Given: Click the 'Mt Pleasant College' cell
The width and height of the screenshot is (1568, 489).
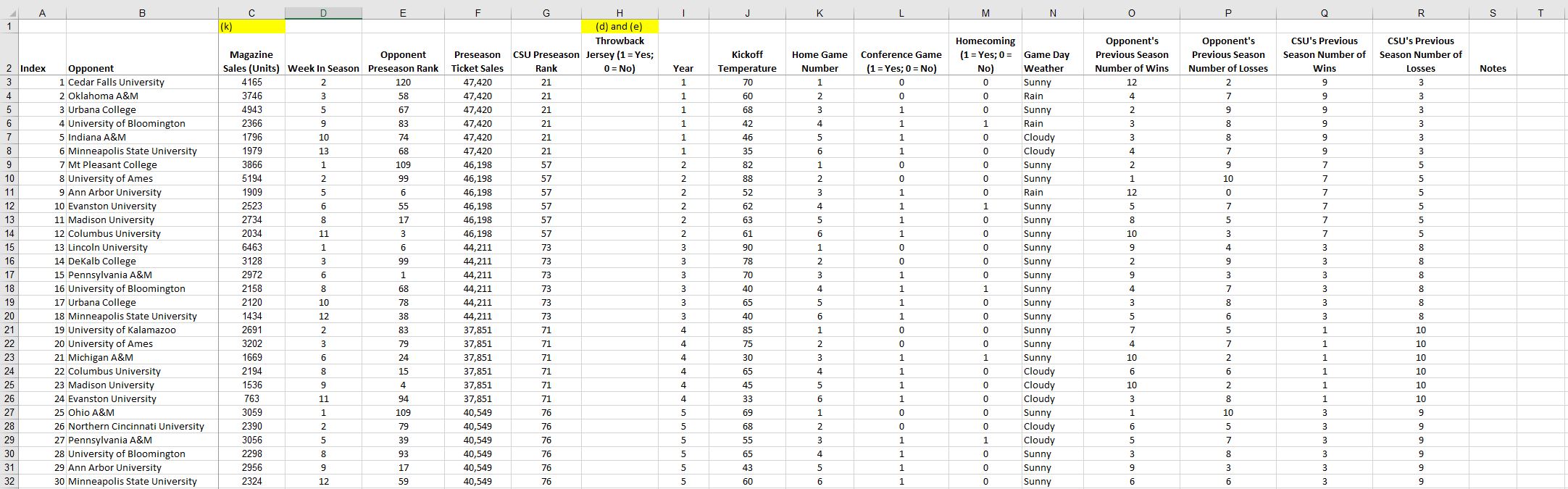Looking at the screenshot, I should tap(142, 164).
